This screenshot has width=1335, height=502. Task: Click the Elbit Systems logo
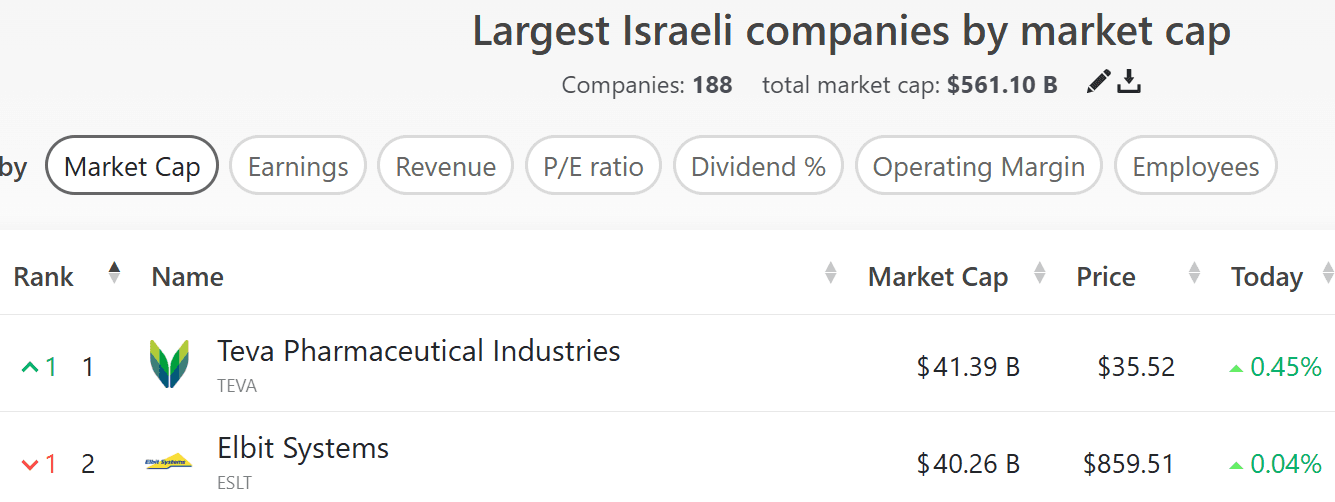tap(167, 462)
